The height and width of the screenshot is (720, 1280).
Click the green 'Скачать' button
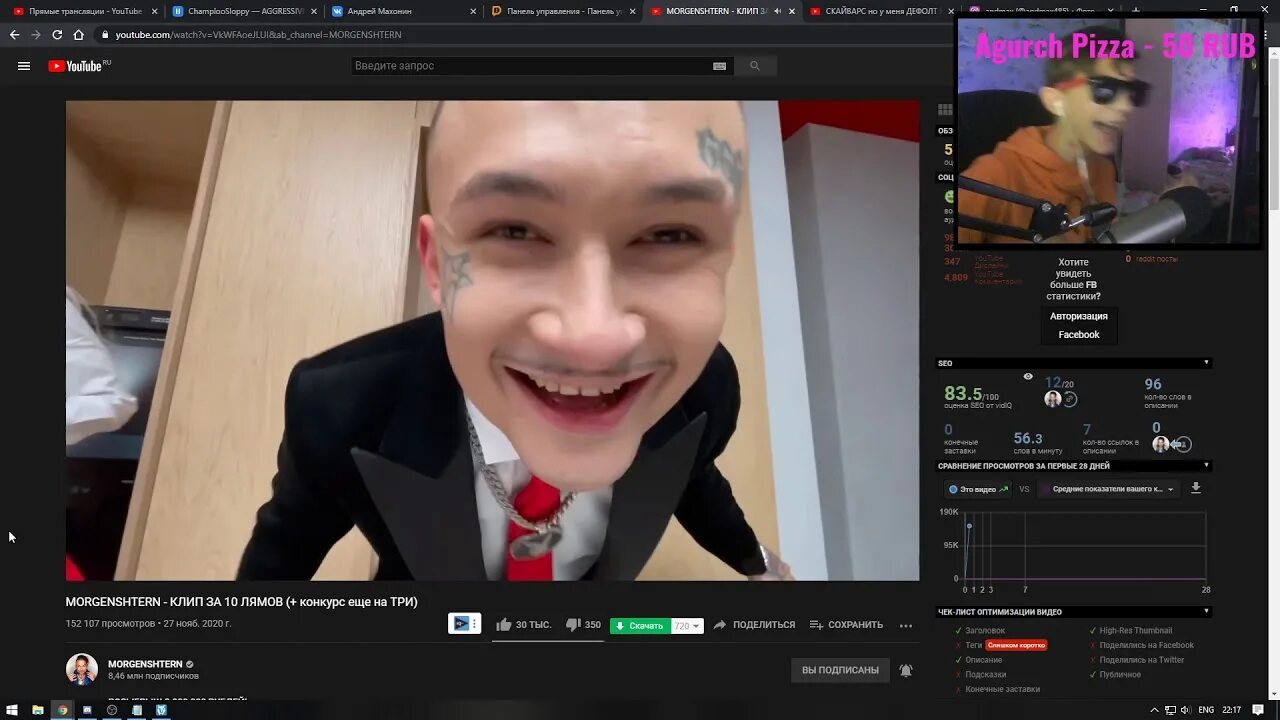(x=640, y=626)
